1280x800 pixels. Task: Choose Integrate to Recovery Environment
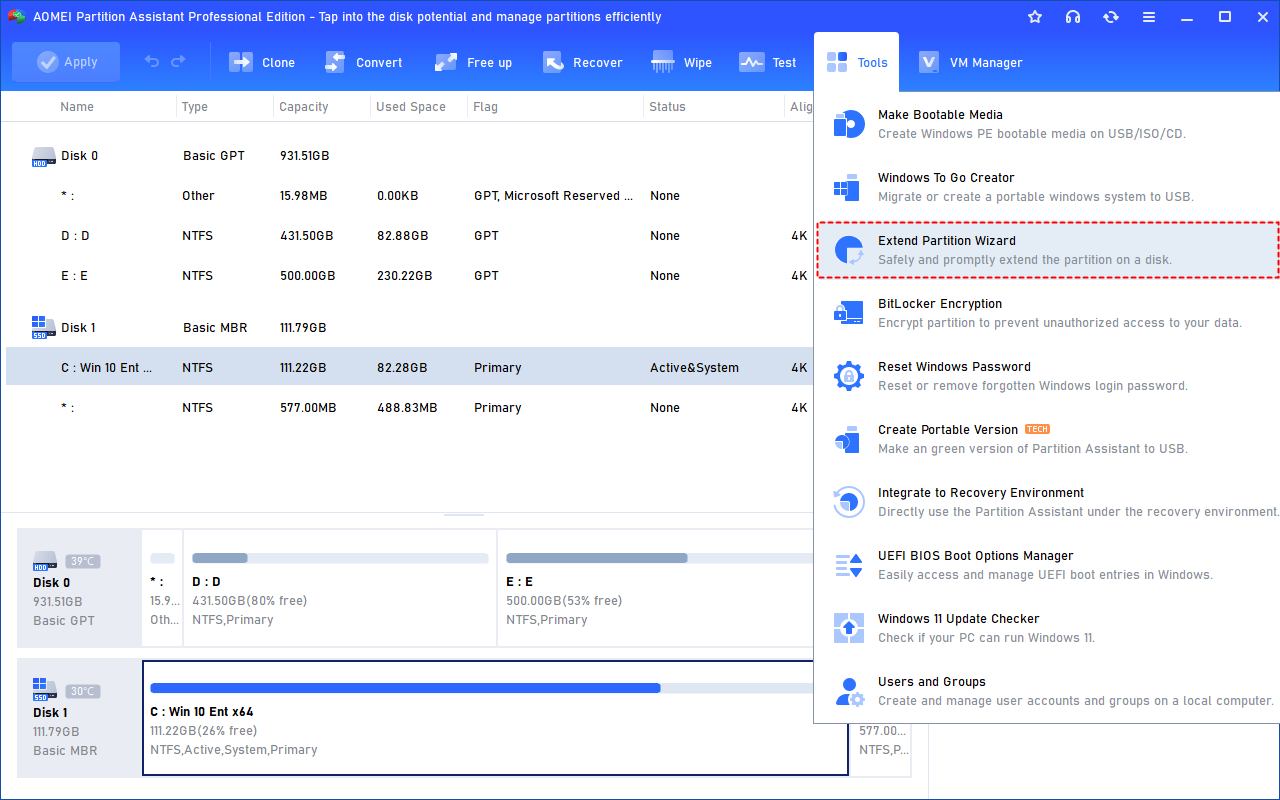point(1047,502)
